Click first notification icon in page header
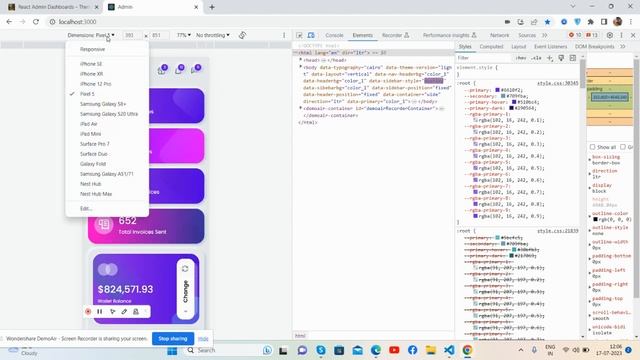Viewport: 640px width, 360px height. click(x=162, y=70)
